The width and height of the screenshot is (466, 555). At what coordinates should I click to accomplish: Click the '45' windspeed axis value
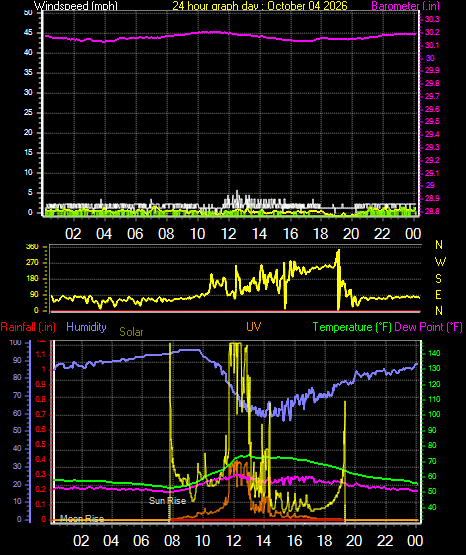pyautogui.click(x=28, y=33)
